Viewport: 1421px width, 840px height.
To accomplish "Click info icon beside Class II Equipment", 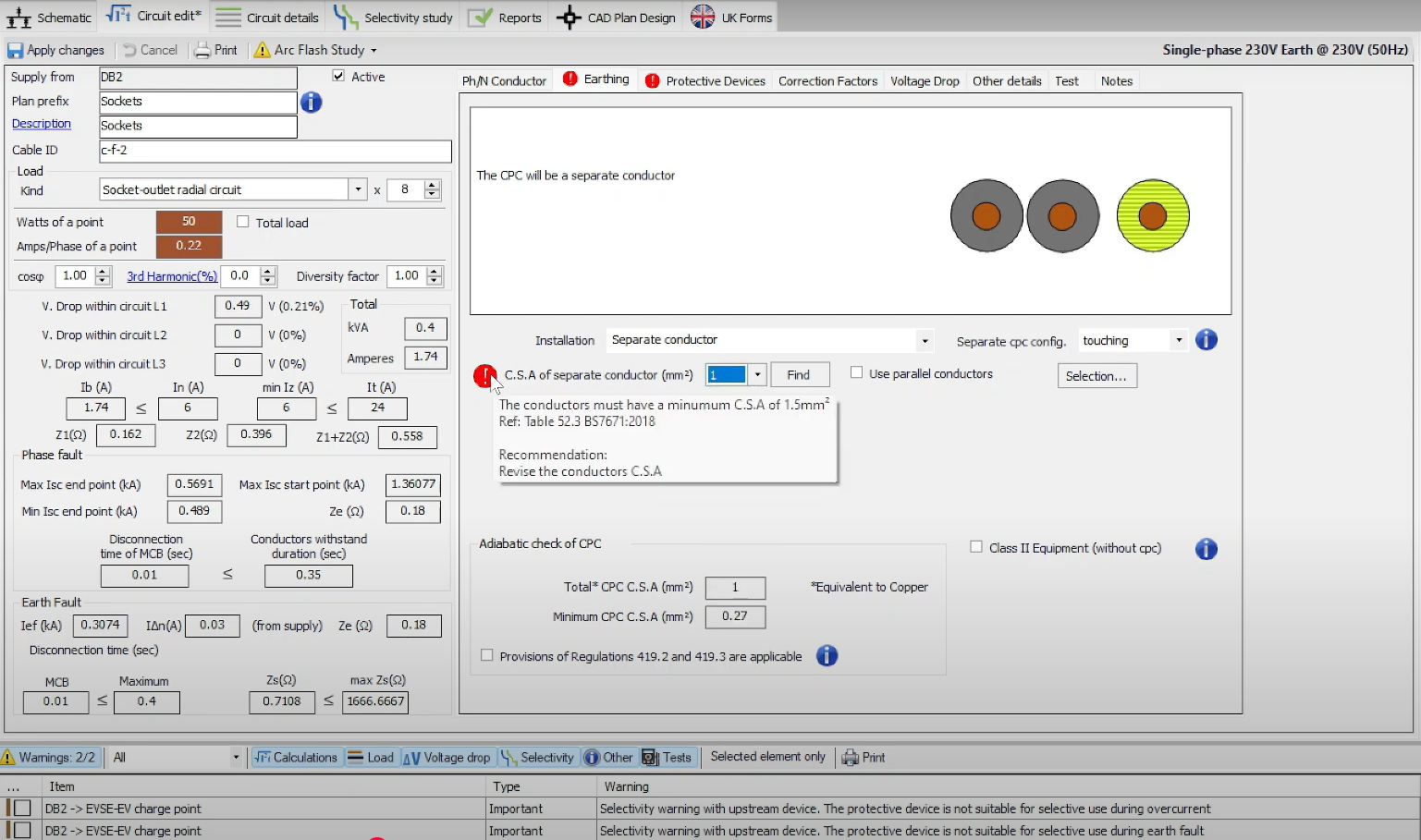I will [x=1206, y=549].
